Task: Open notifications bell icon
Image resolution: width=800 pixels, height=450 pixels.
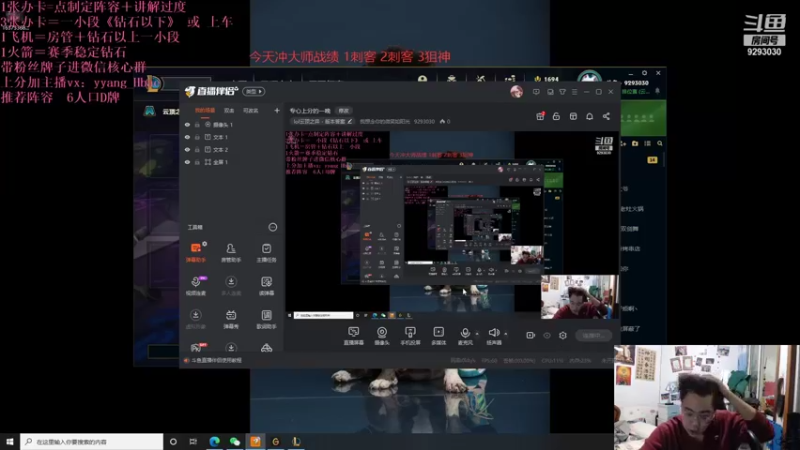Action: pyautogui.click(x=589, y=116)
